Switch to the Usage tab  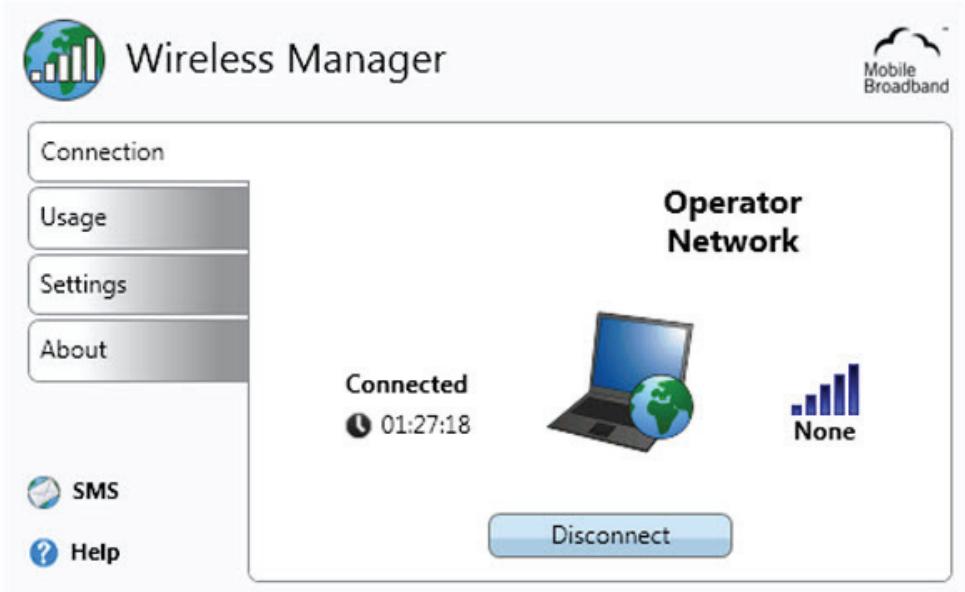(x=138, y=217)
